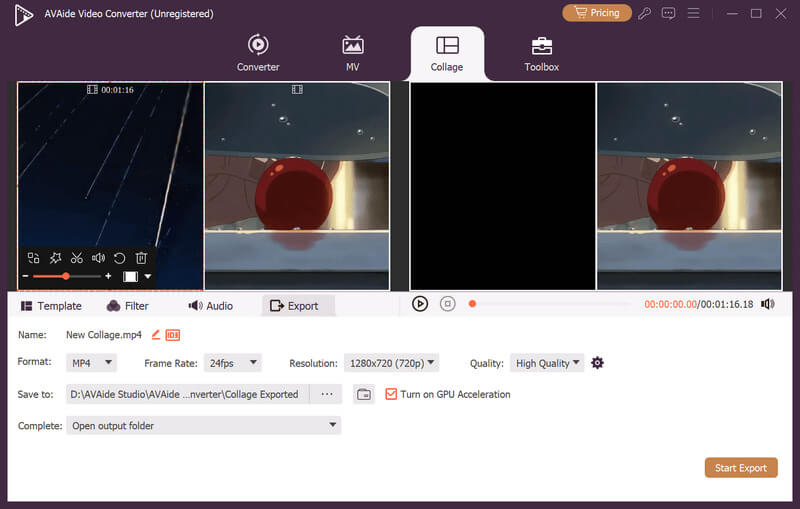The height and width of the screenshot is (509, 800).
Task: Play the collage preview
Action: 420,304
